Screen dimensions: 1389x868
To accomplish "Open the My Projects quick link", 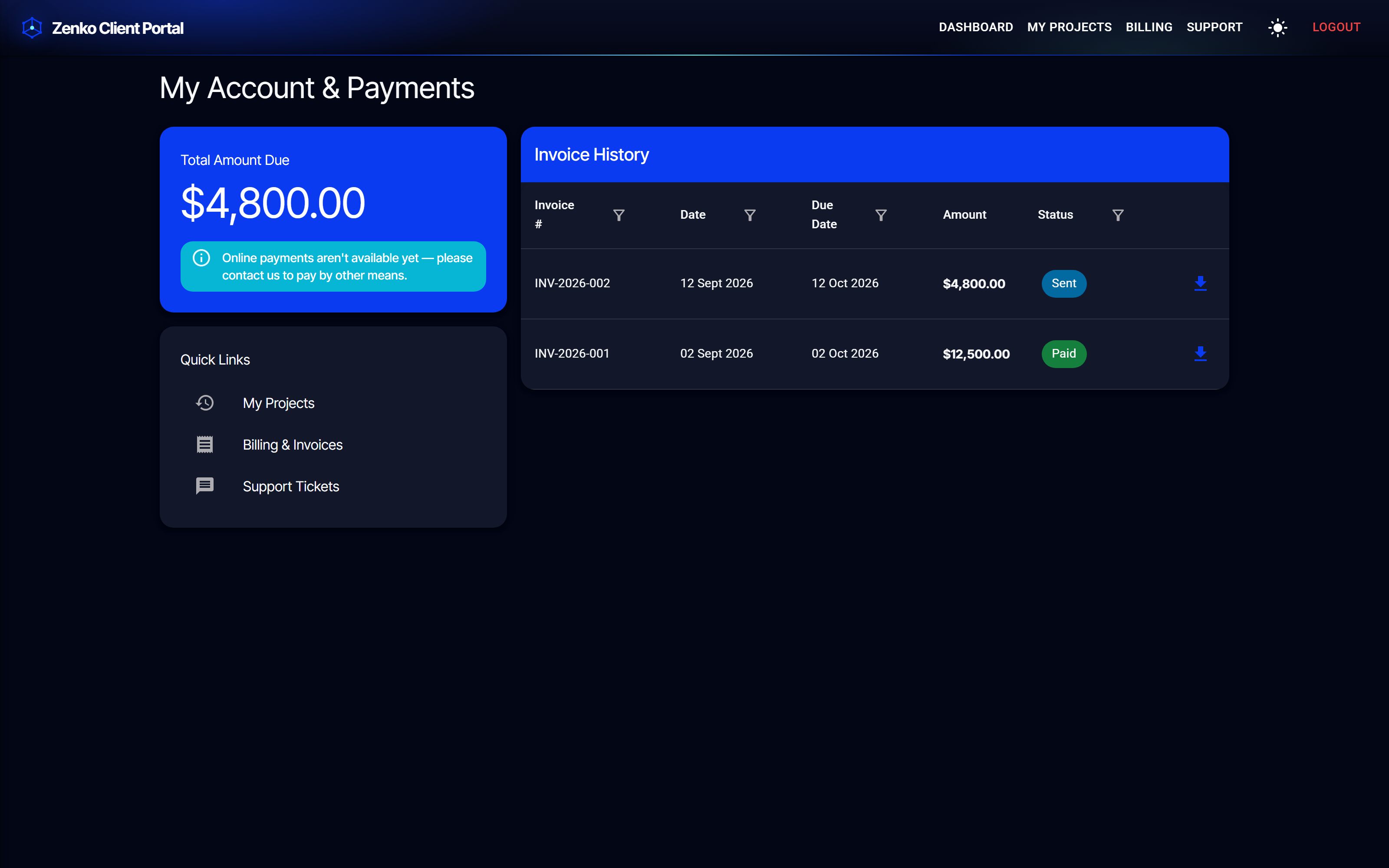I will point(333,403).
